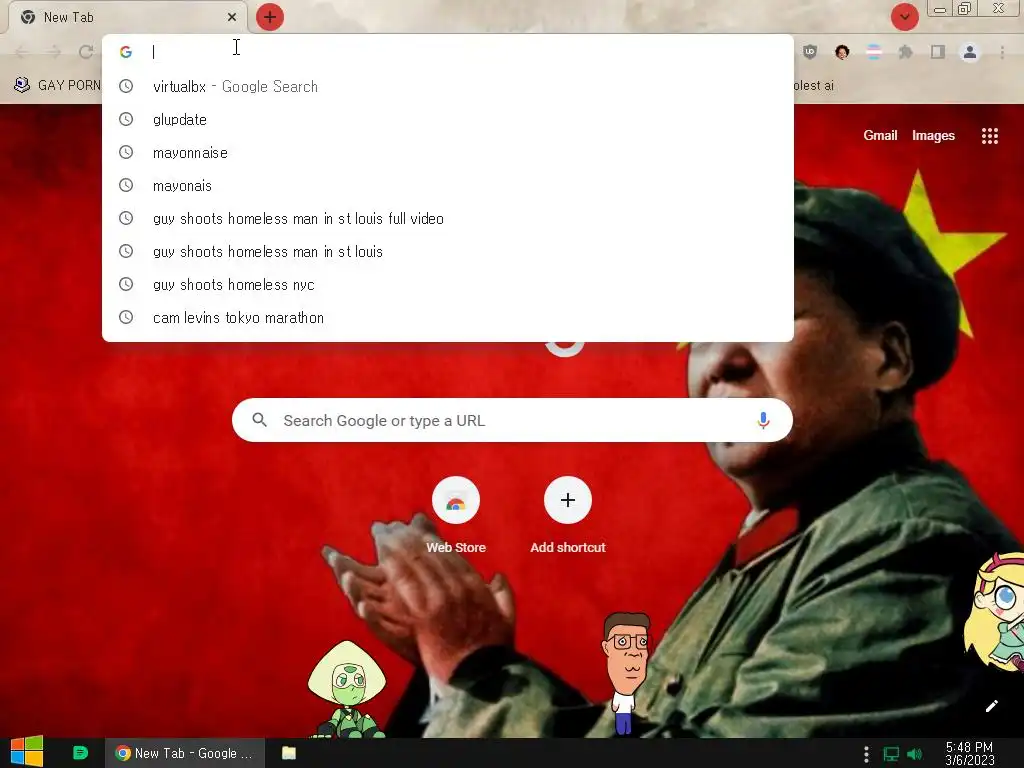Close the New Tab tab
This screenshot has width=1024, height=768.
point(232,17)
